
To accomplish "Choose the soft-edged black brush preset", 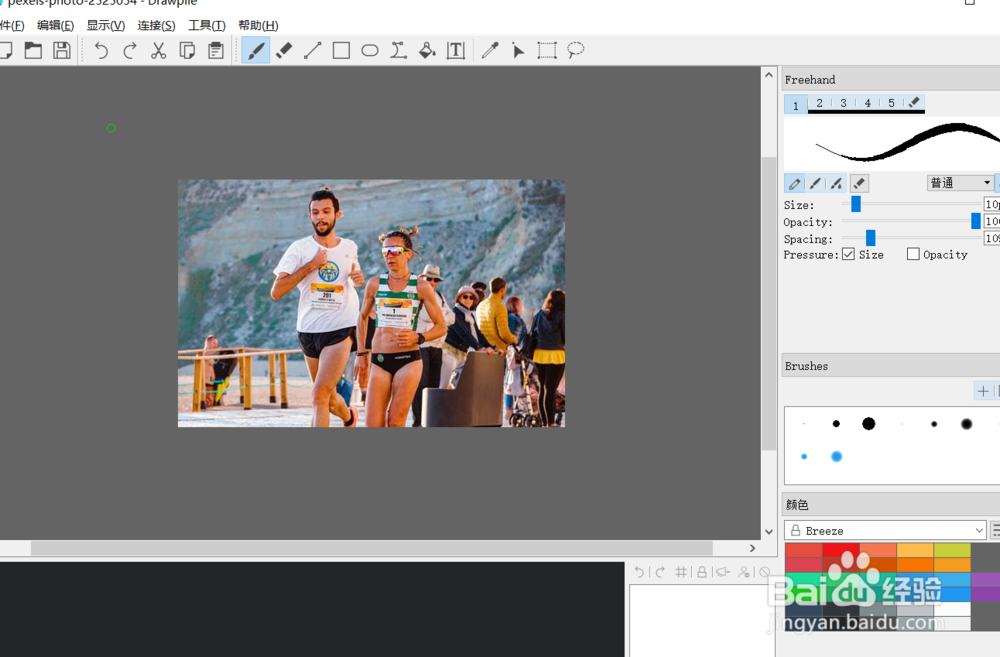I will tap(967, 424).
